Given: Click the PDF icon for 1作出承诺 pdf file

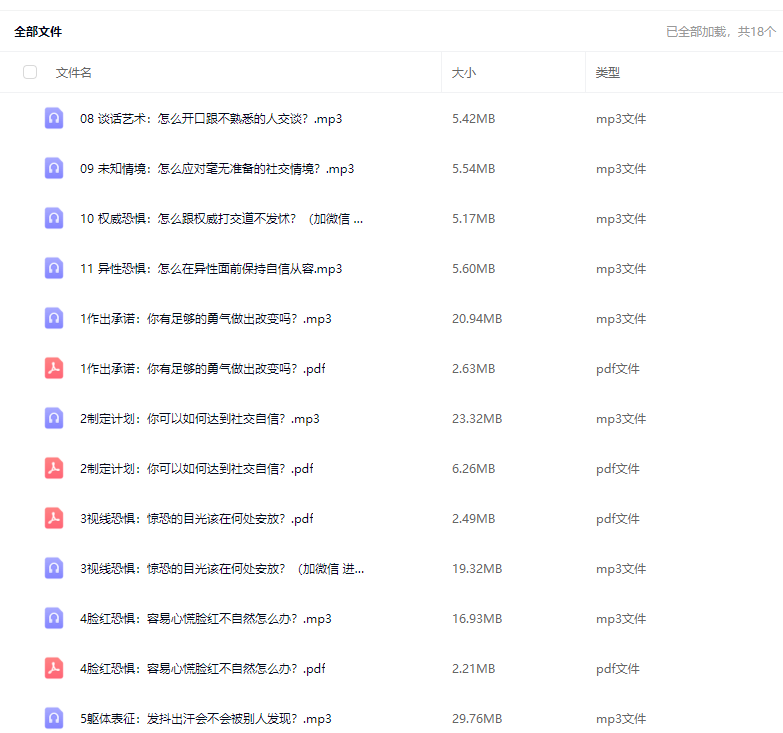Looking at the screenshot, I should [54, 368].
